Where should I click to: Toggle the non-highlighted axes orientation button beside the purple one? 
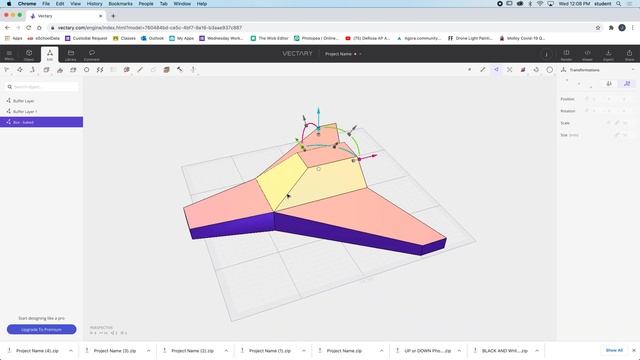(x=609, y=84)
